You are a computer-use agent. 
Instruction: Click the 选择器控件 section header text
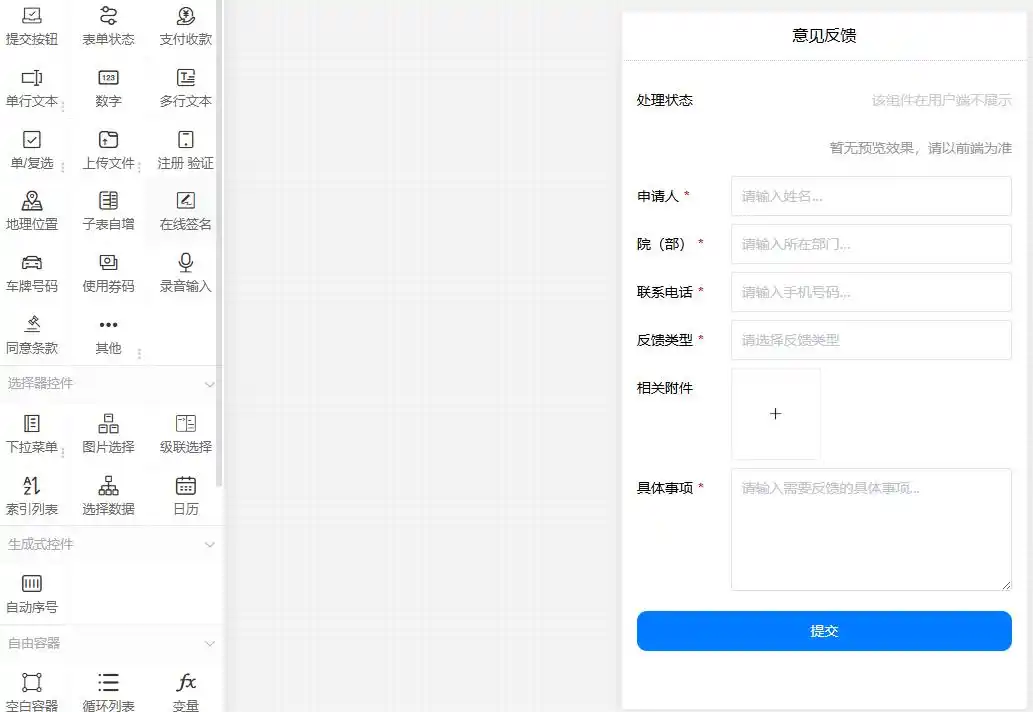[40, 383]
